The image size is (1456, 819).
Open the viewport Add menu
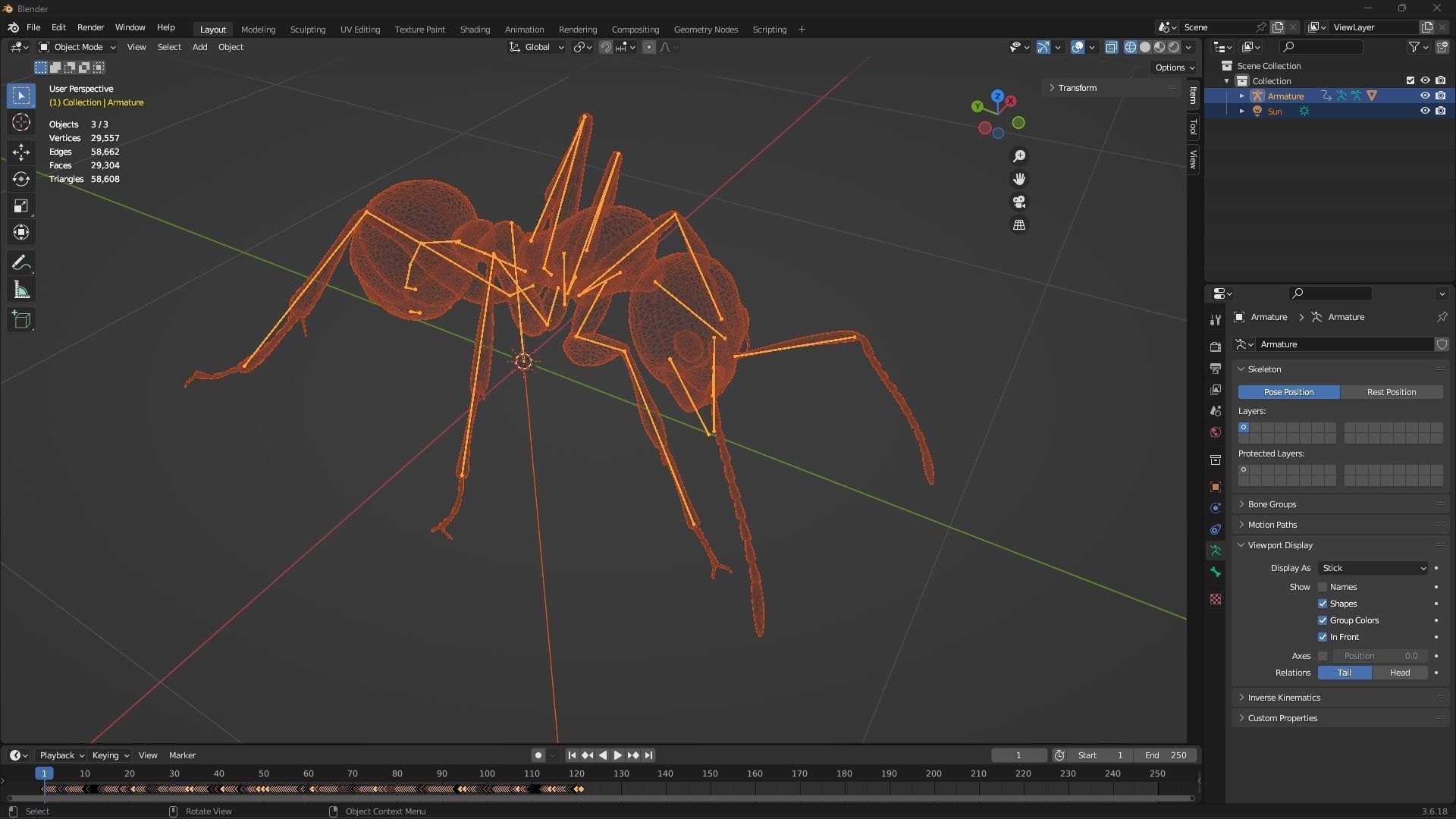pyautogui.click(x=199, y=47)
